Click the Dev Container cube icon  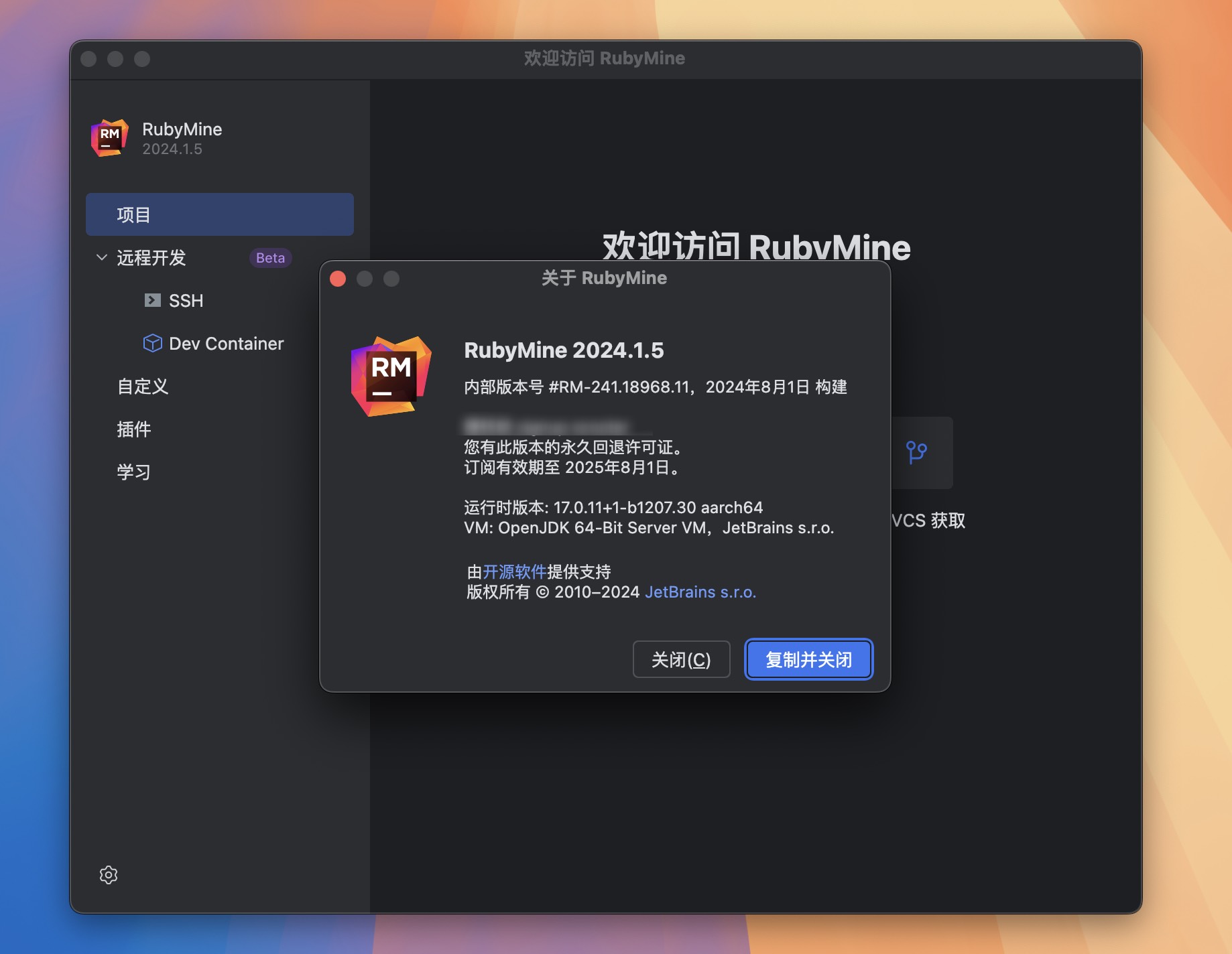click(x=153, y=343)
